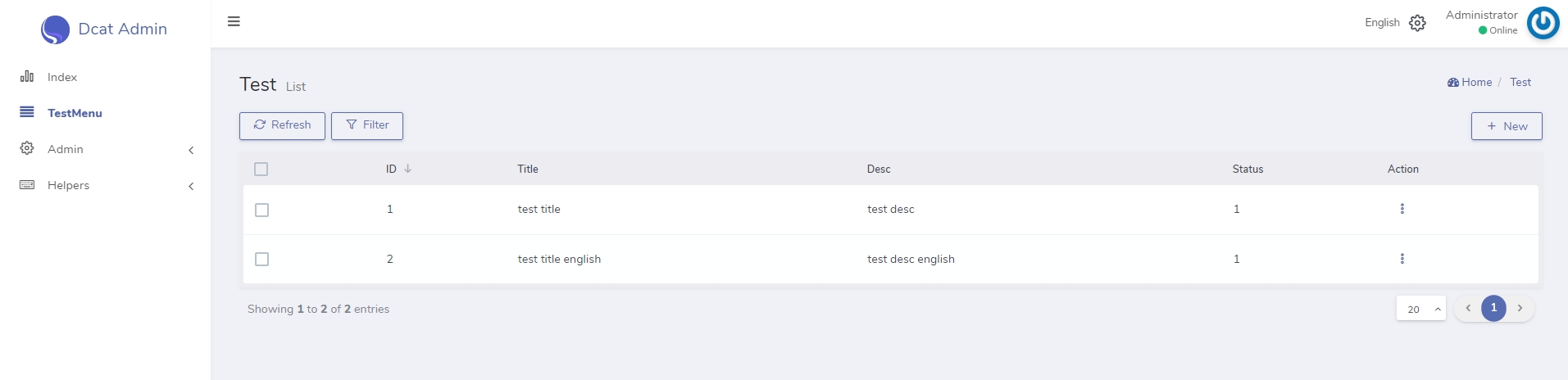Image resolution: width=1568 pixels, height=380 pixels.
Task: Select TestMenu in the sidebar
Action: pyautogui.click(x=75, y=113)
